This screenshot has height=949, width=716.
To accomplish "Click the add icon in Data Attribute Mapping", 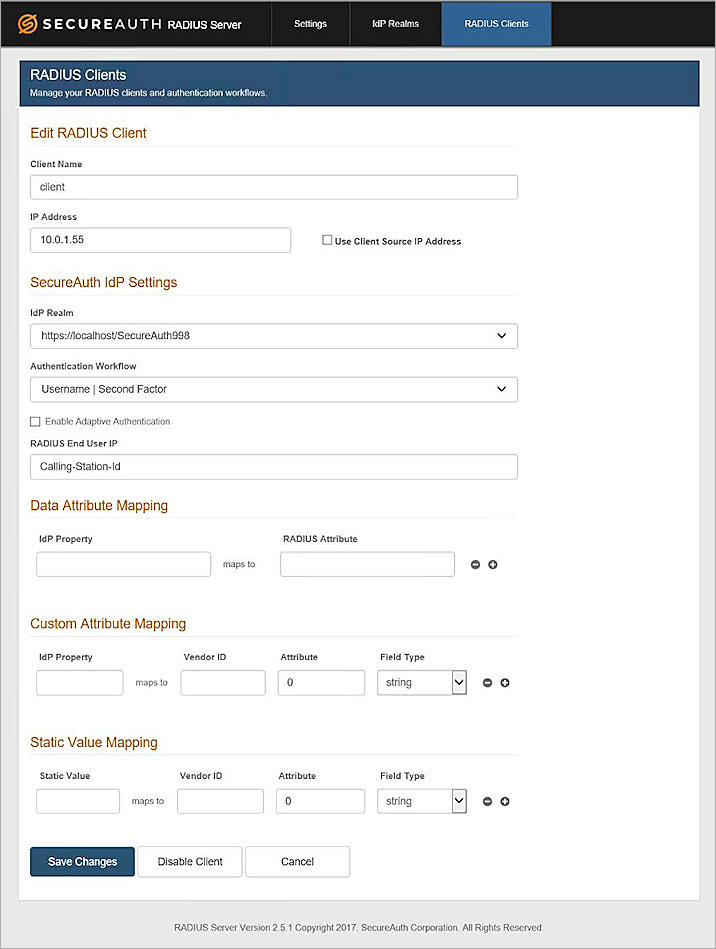I will pyautogui.click(x=492, y=564).
